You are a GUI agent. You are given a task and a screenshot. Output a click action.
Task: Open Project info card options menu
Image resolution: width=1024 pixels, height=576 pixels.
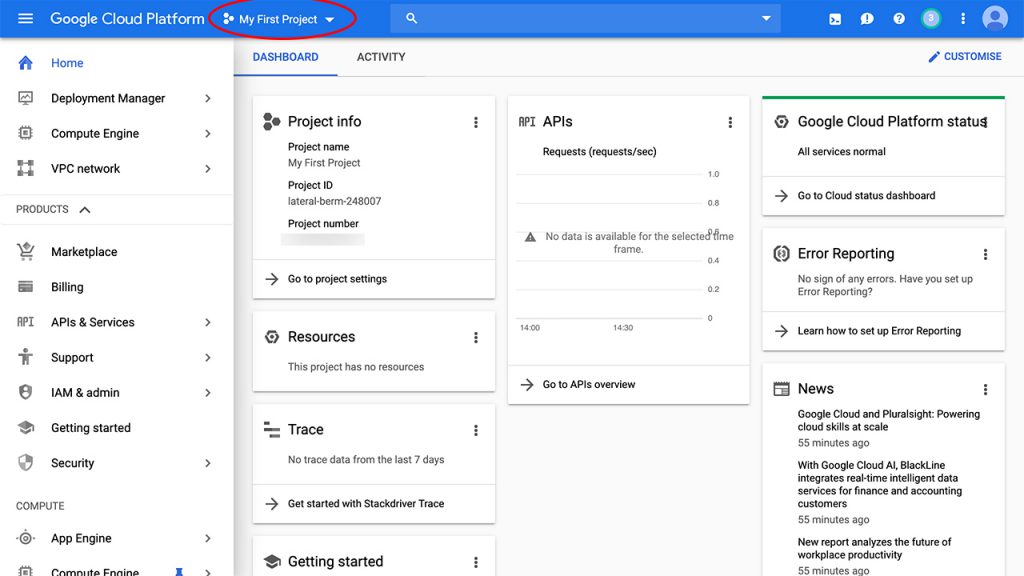476,122
